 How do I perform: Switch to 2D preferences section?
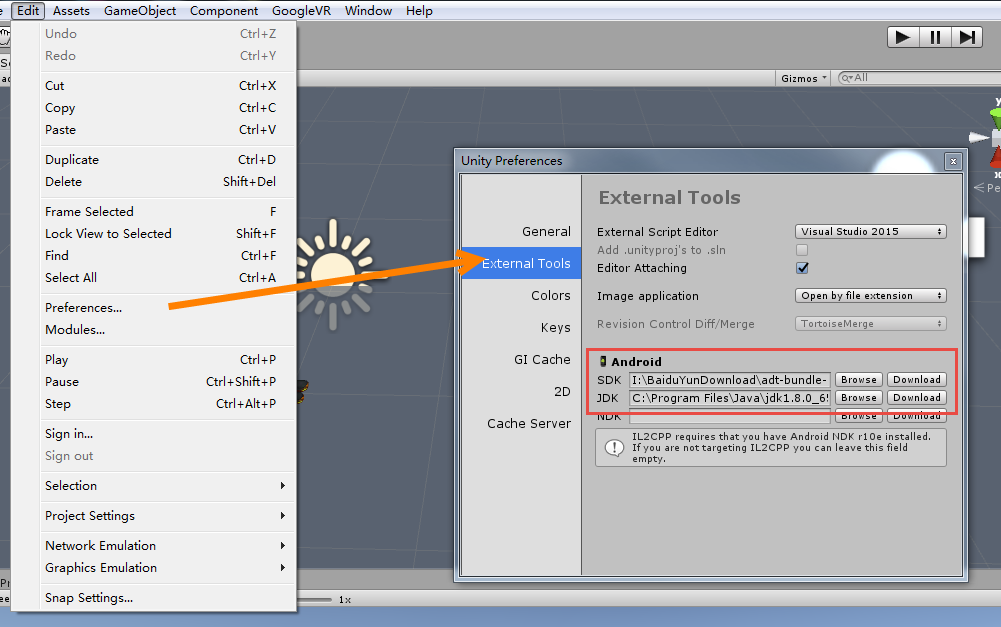[521, 391]
